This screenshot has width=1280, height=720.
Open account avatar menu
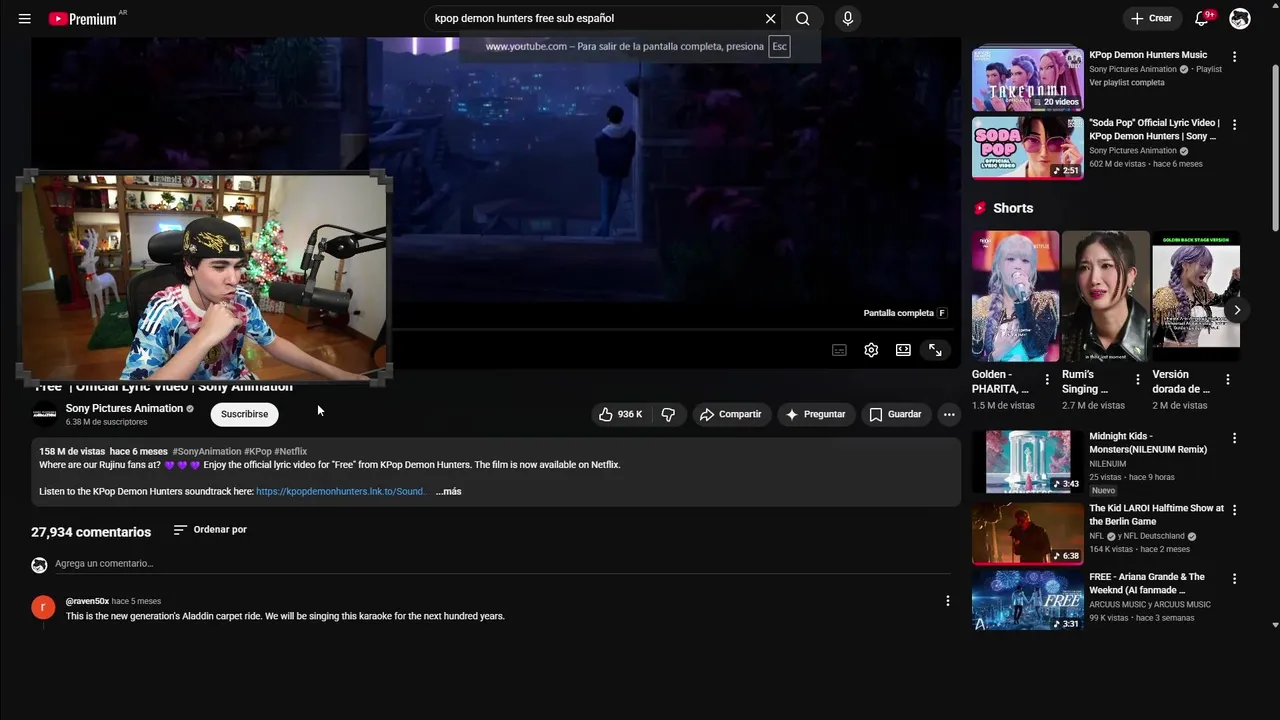pyautogui.click(x=1240, y=19)
